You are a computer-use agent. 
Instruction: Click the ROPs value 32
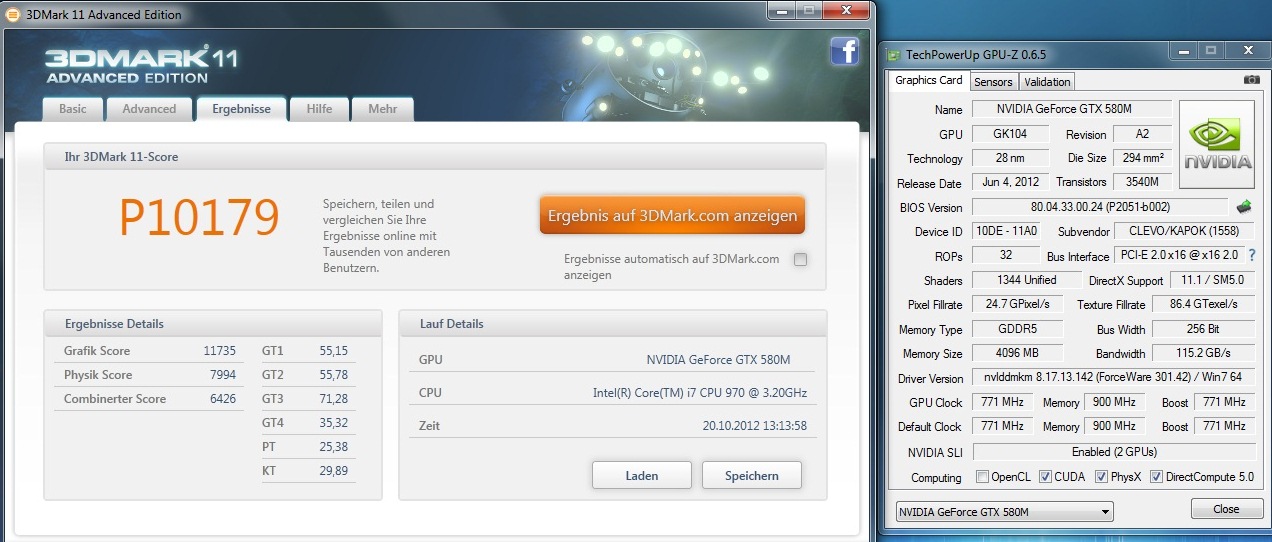coord(1004,256)
